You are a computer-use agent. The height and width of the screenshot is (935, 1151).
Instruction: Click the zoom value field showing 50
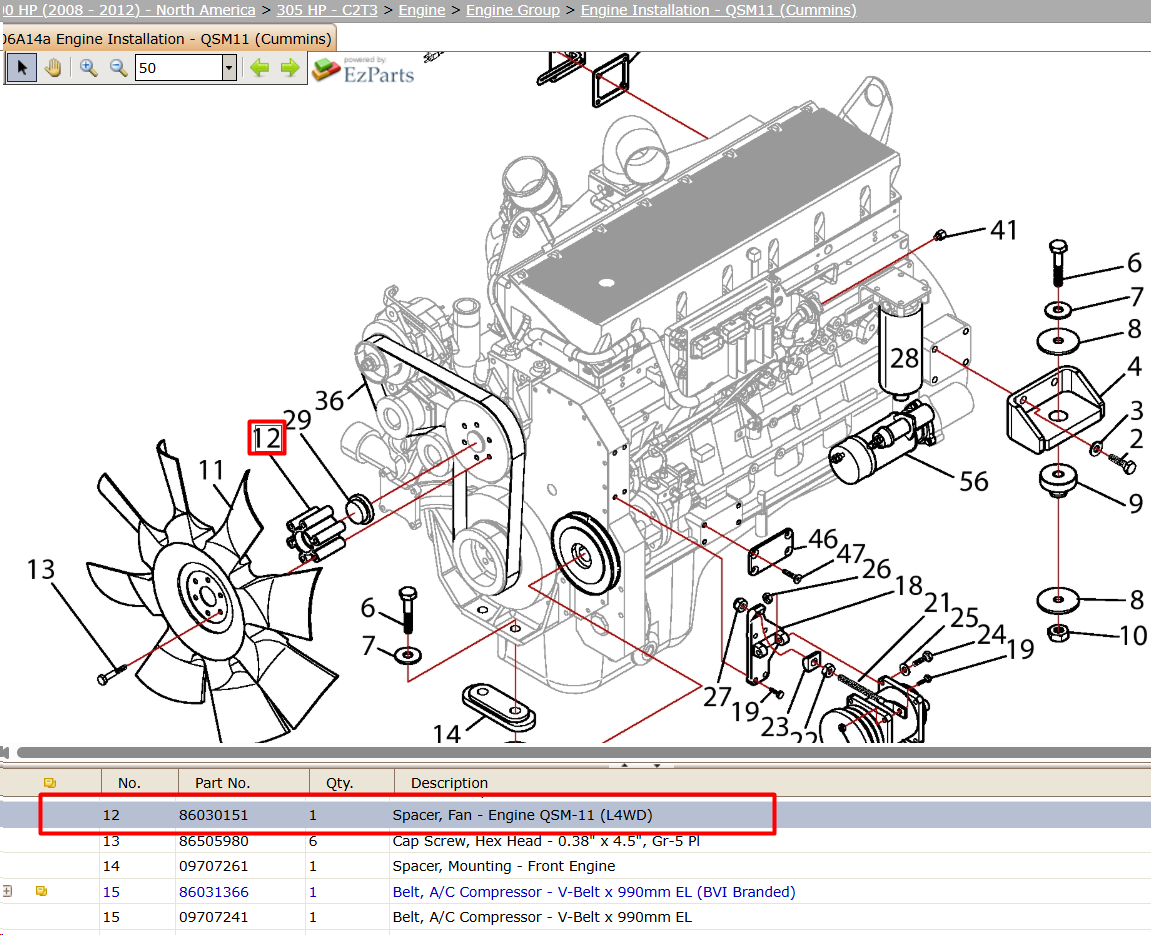179,68
